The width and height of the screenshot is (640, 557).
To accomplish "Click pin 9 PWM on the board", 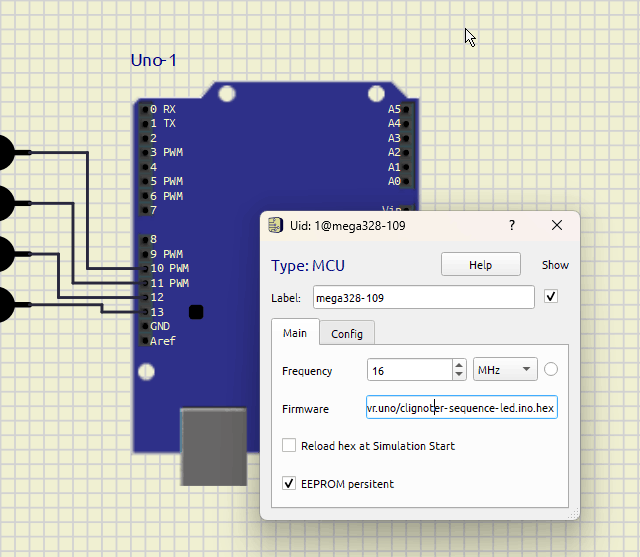I will point(145,254).
